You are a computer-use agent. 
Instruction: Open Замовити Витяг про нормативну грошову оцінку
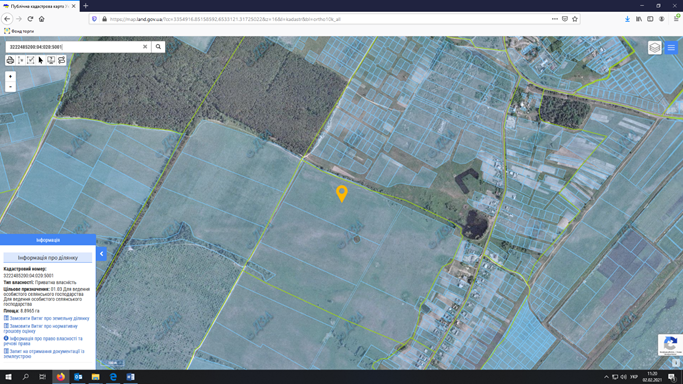(x=41, y=328)
